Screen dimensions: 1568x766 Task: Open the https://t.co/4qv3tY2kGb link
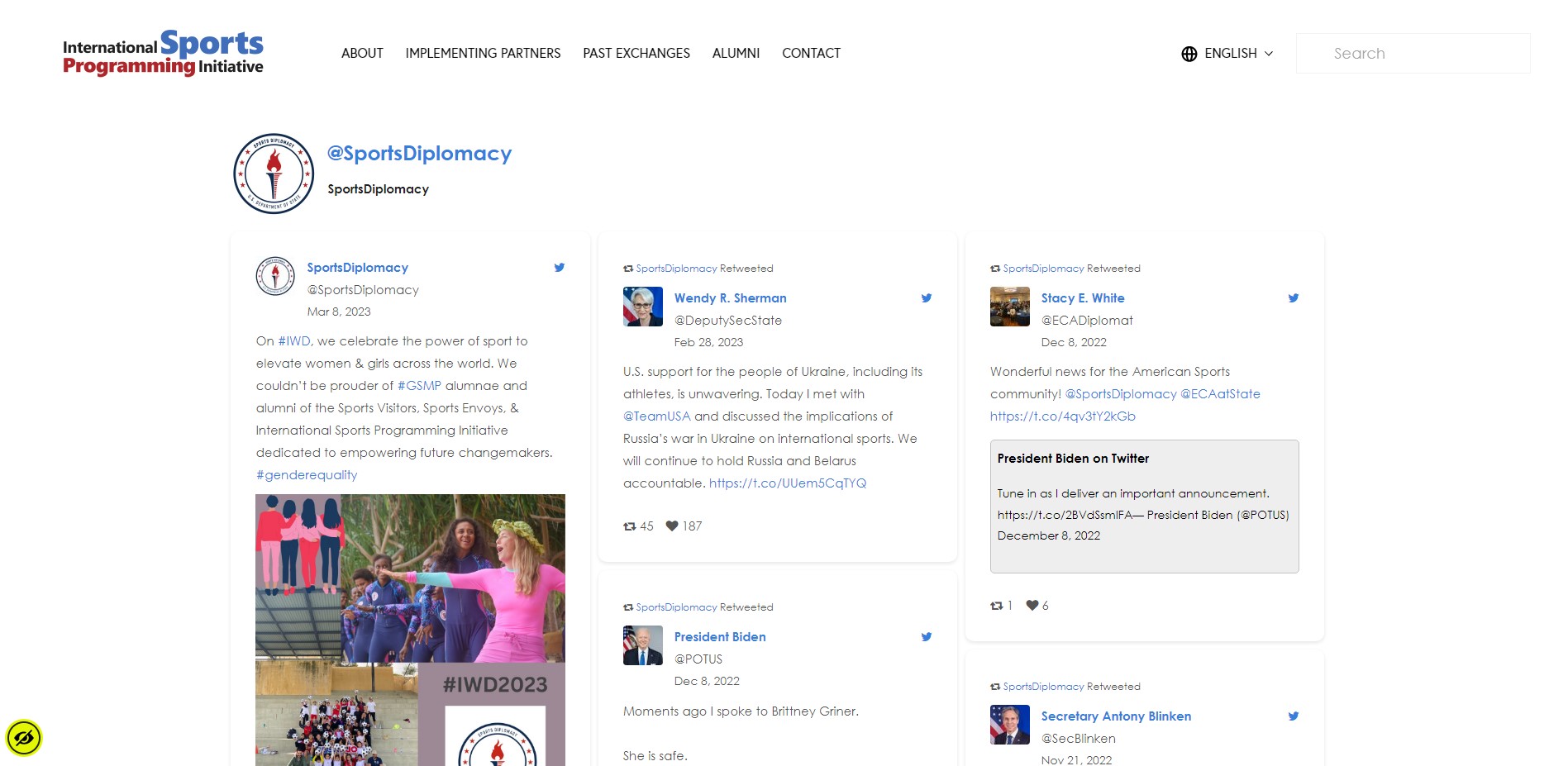point(1063,416)
